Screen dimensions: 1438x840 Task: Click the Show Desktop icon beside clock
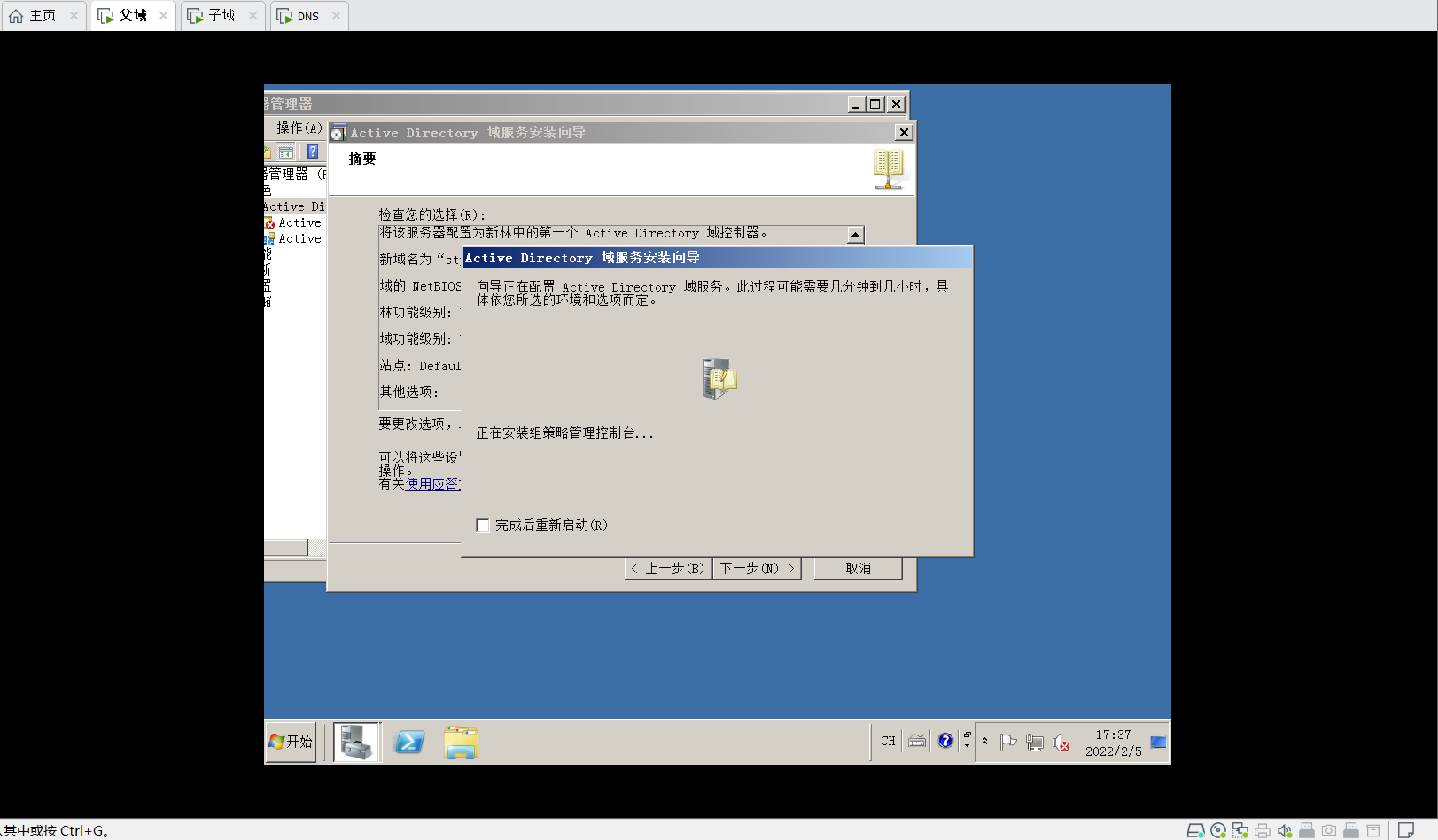pos(1158,742)
